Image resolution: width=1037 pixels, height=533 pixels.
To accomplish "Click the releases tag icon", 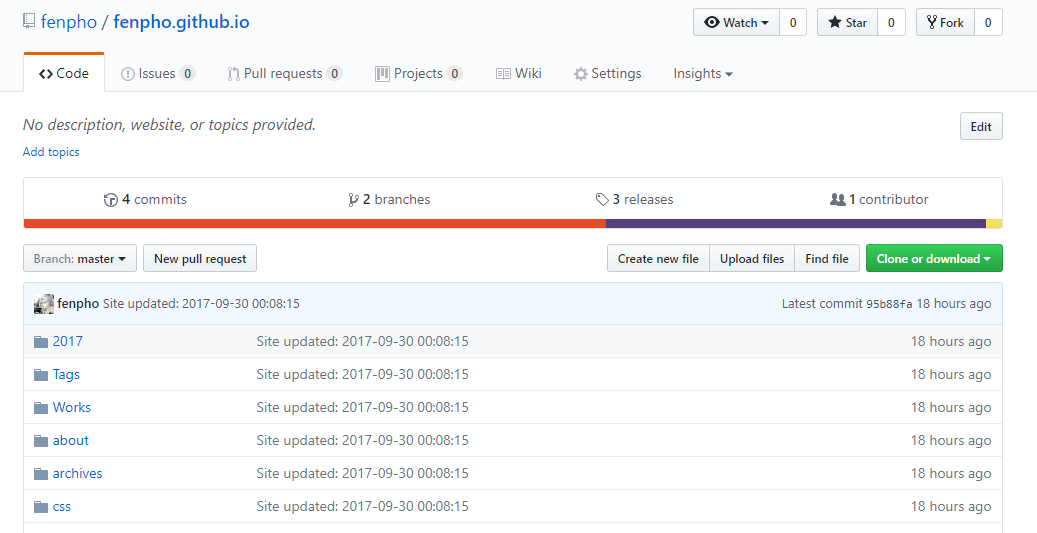I will (x=601, y=199).
